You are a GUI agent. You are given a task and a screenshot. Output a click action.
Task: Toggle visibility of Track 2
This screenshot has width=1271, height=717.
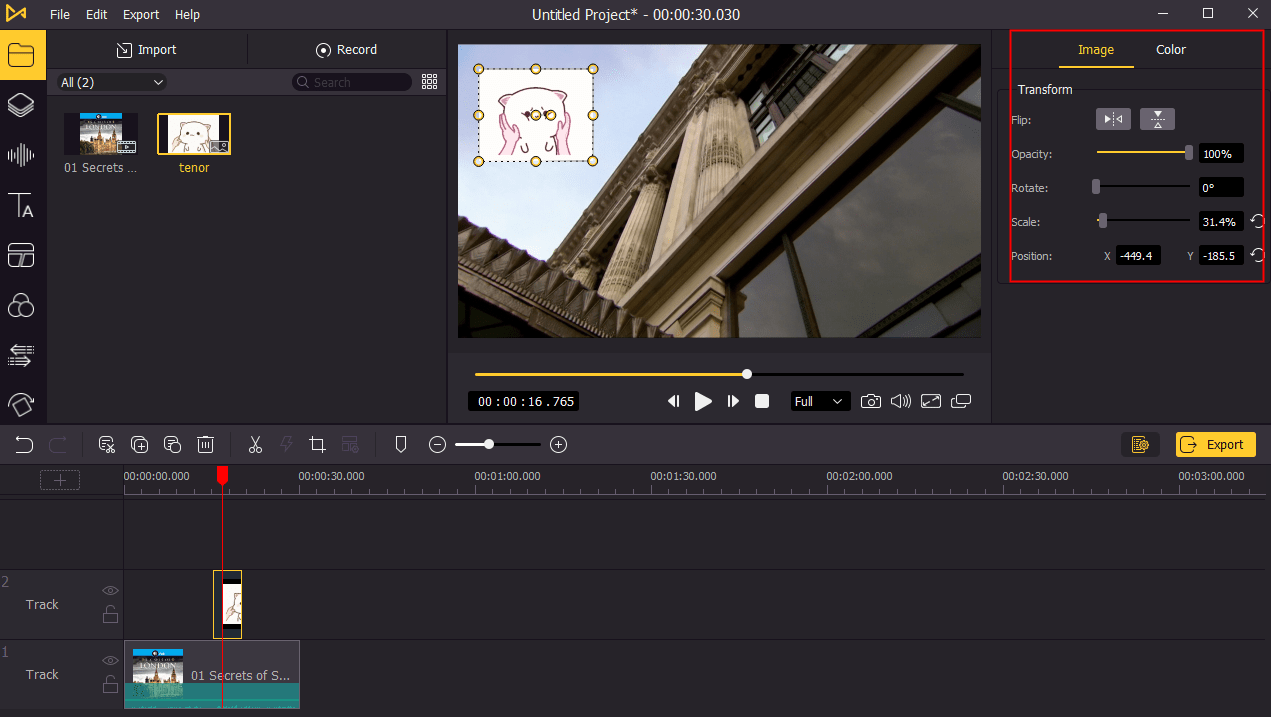[110, 591]
